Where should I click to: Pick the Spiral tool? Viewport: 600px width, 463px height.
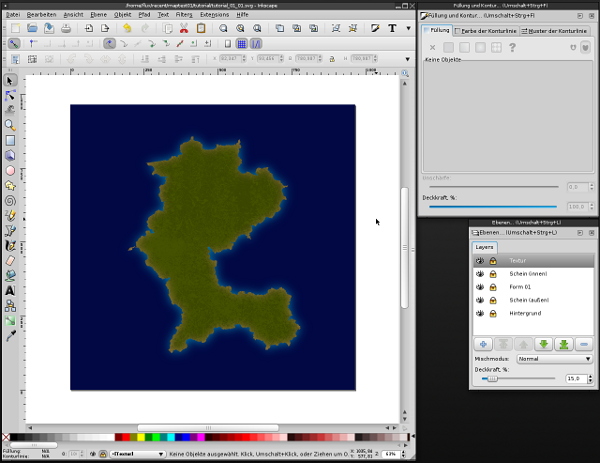click(10, 199)
